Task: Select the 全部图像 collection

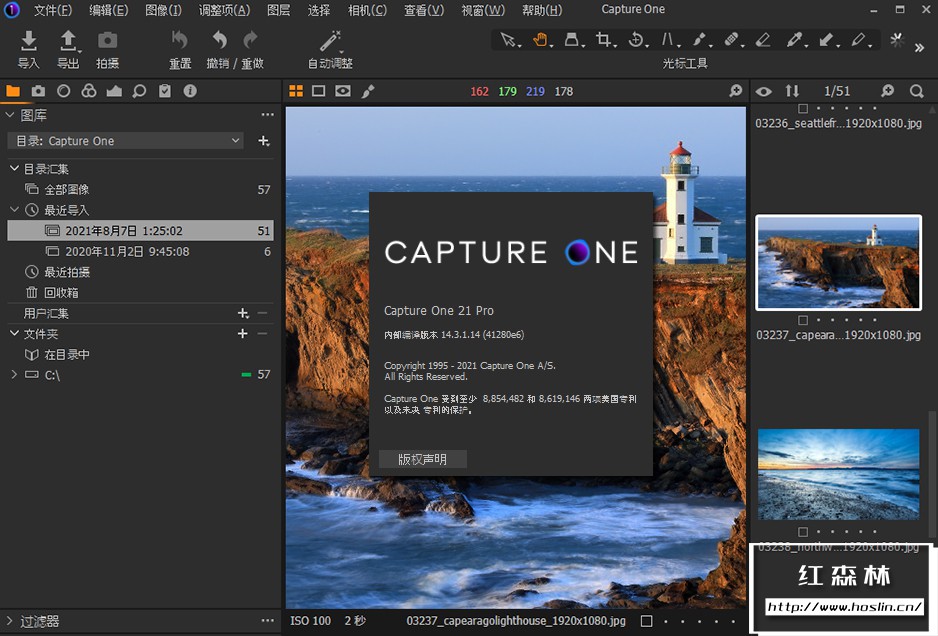Action: coord(66,189)
